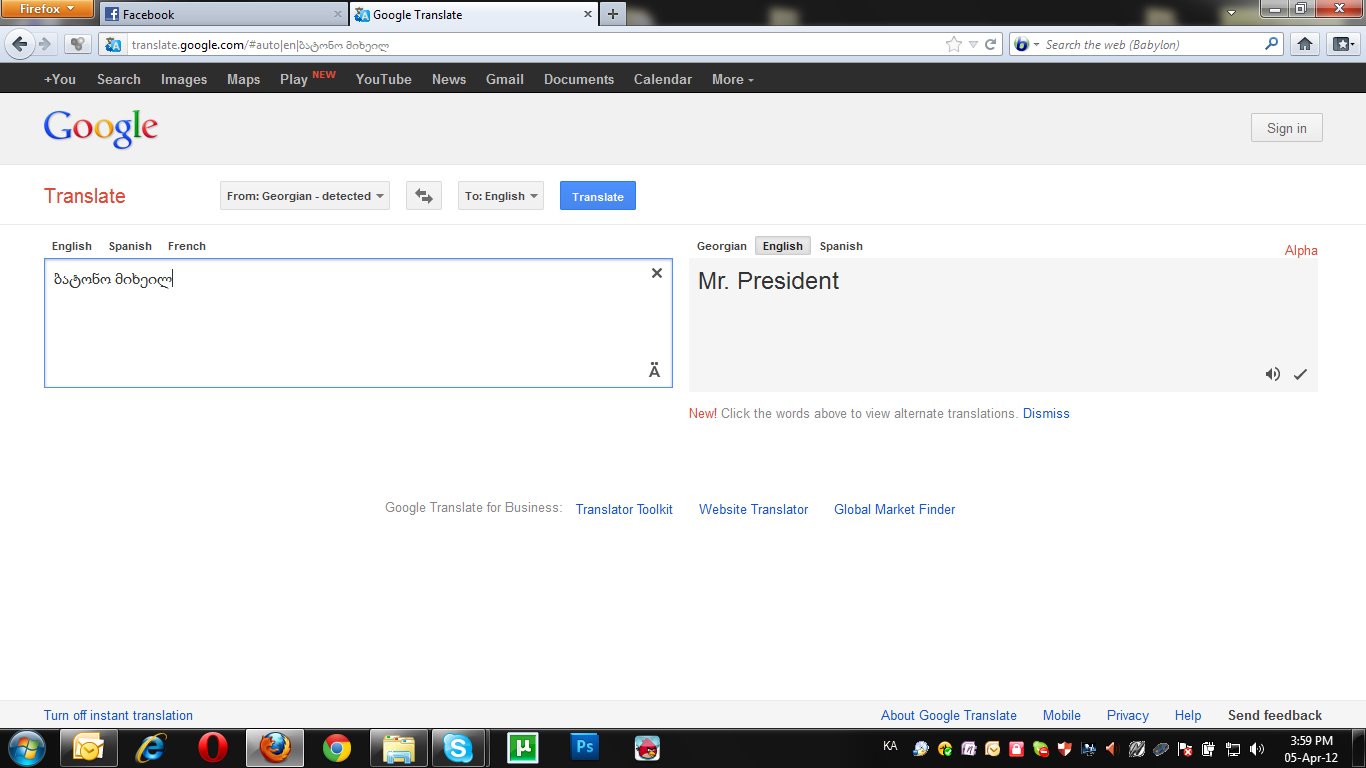
Task: Reload the page with the refresh icon
Action: 991,44
